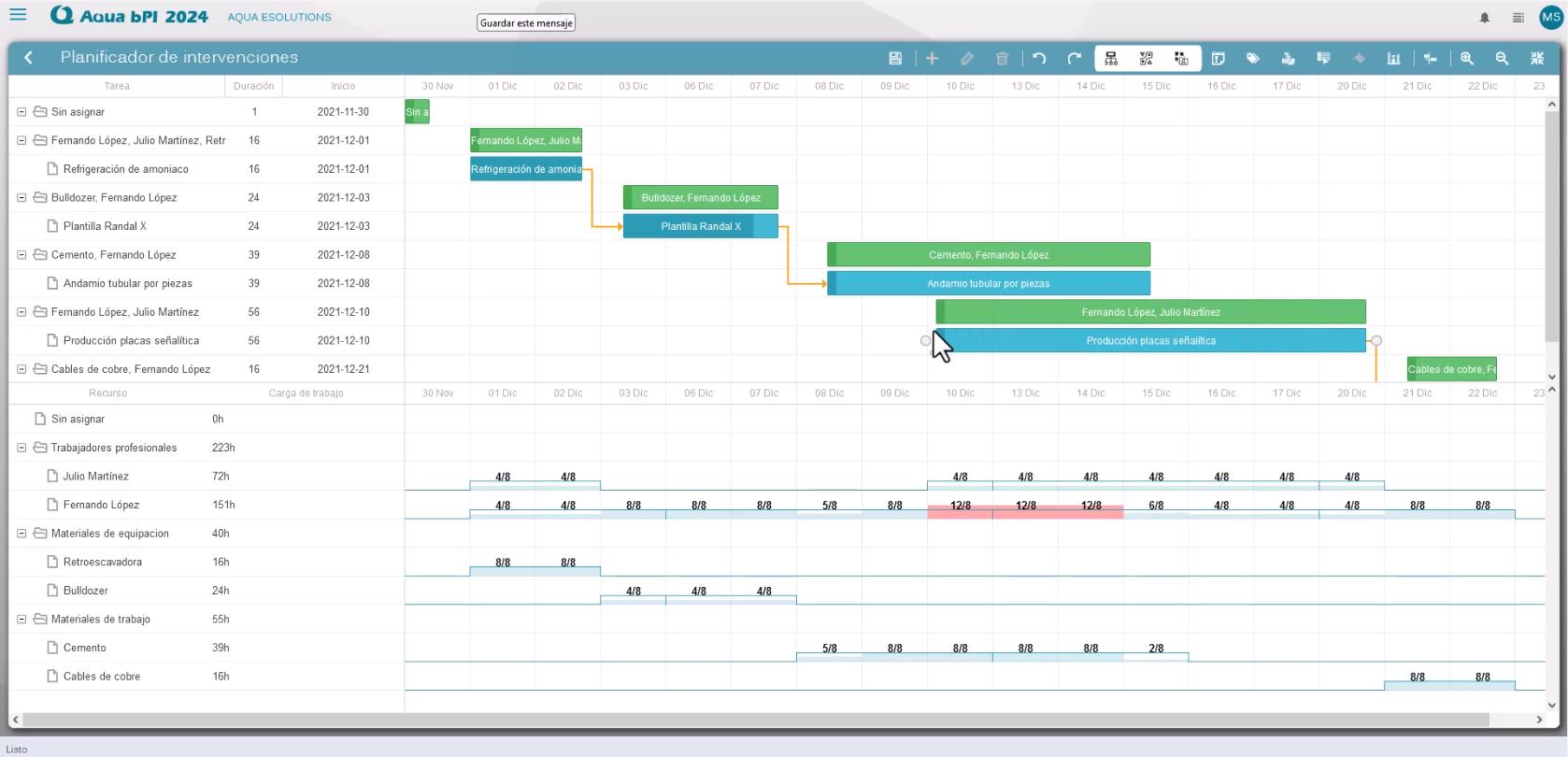The image size is (1568, 757).
Task: Select the Refrigeración de amoniaco task row
Action: tap(207, 169)
